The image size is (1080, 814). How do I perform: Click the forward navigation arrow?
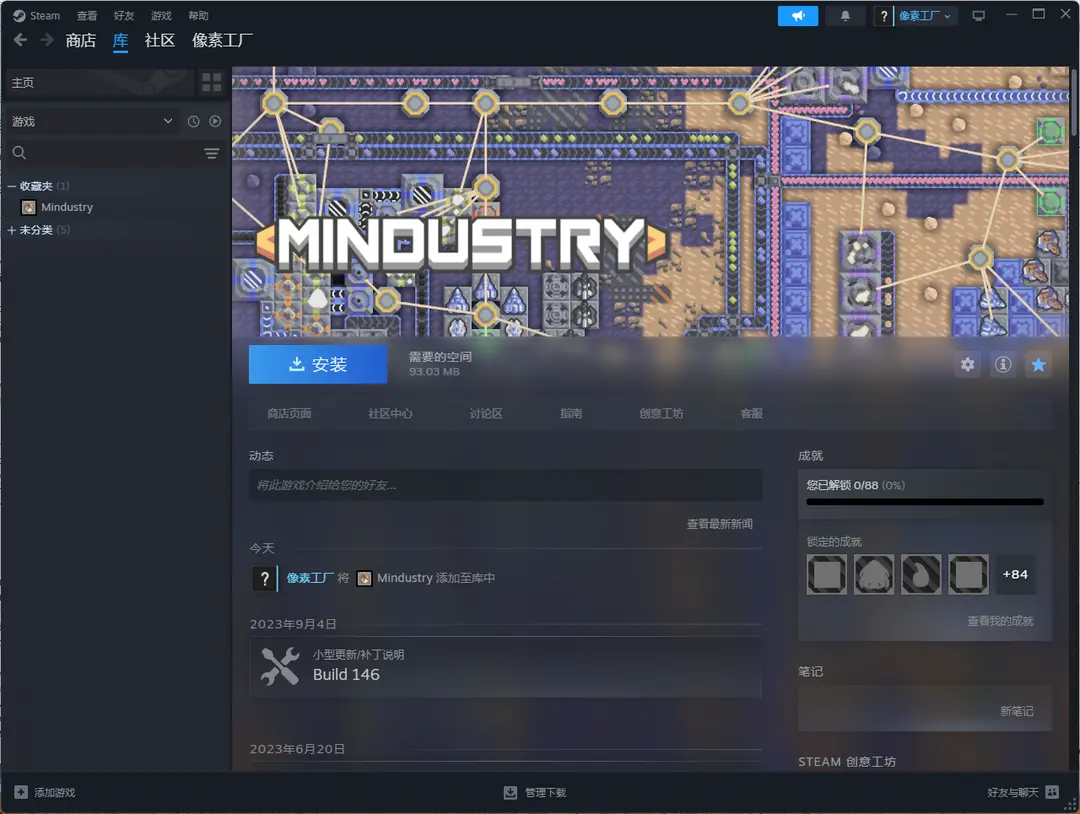point(47,40)
